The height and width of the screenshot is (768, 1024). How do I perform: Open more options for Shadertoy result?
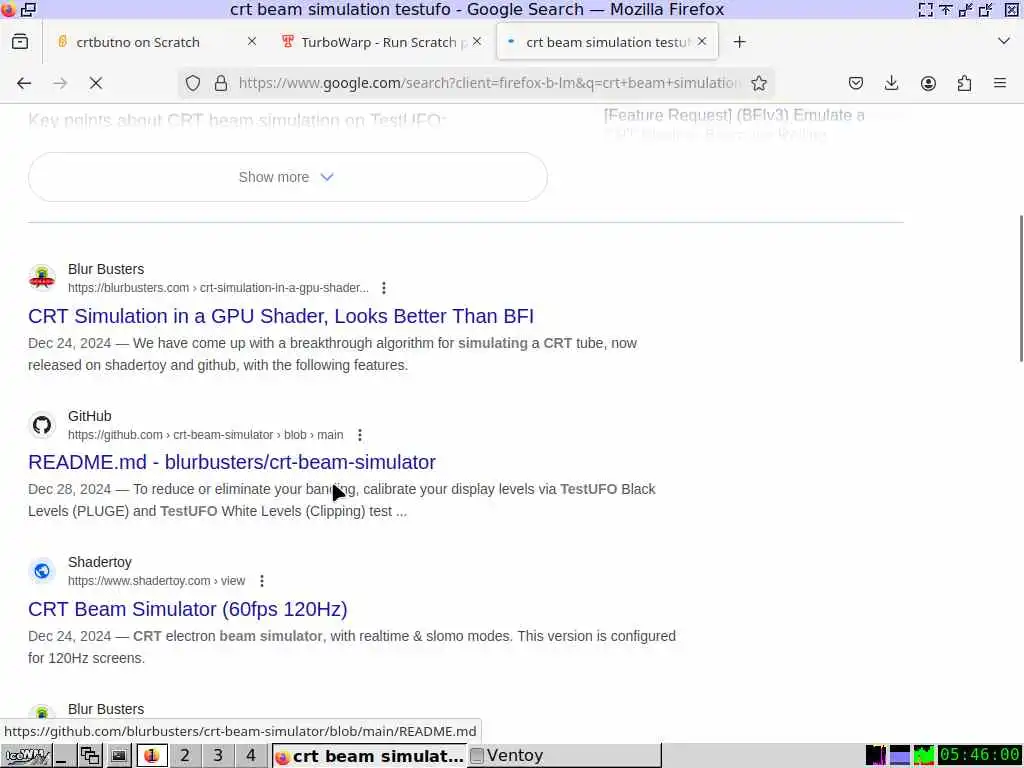click(x=262, y=581)
